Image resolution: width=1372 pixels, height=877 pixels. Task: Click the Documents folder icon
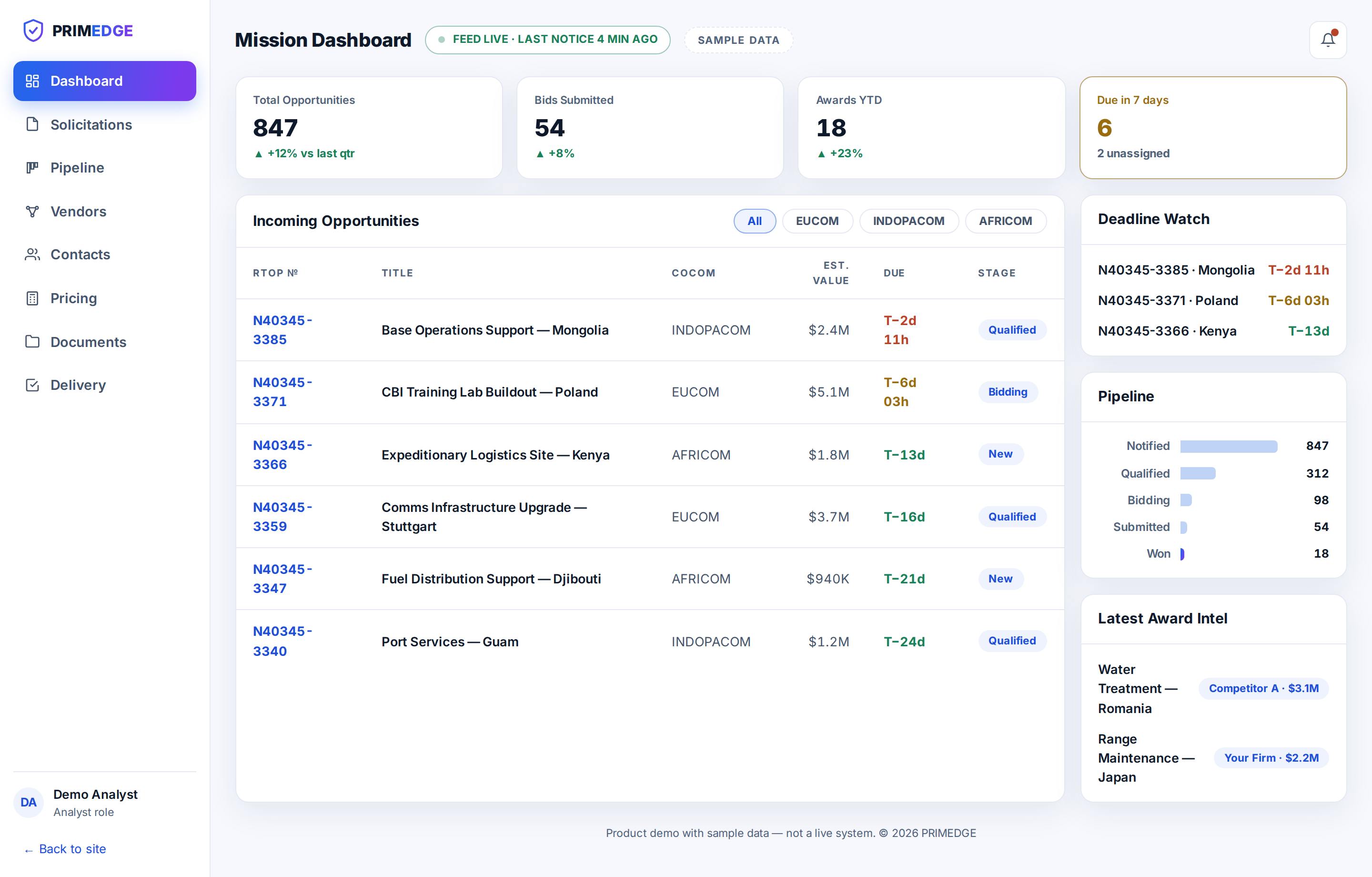pos(32,342)
